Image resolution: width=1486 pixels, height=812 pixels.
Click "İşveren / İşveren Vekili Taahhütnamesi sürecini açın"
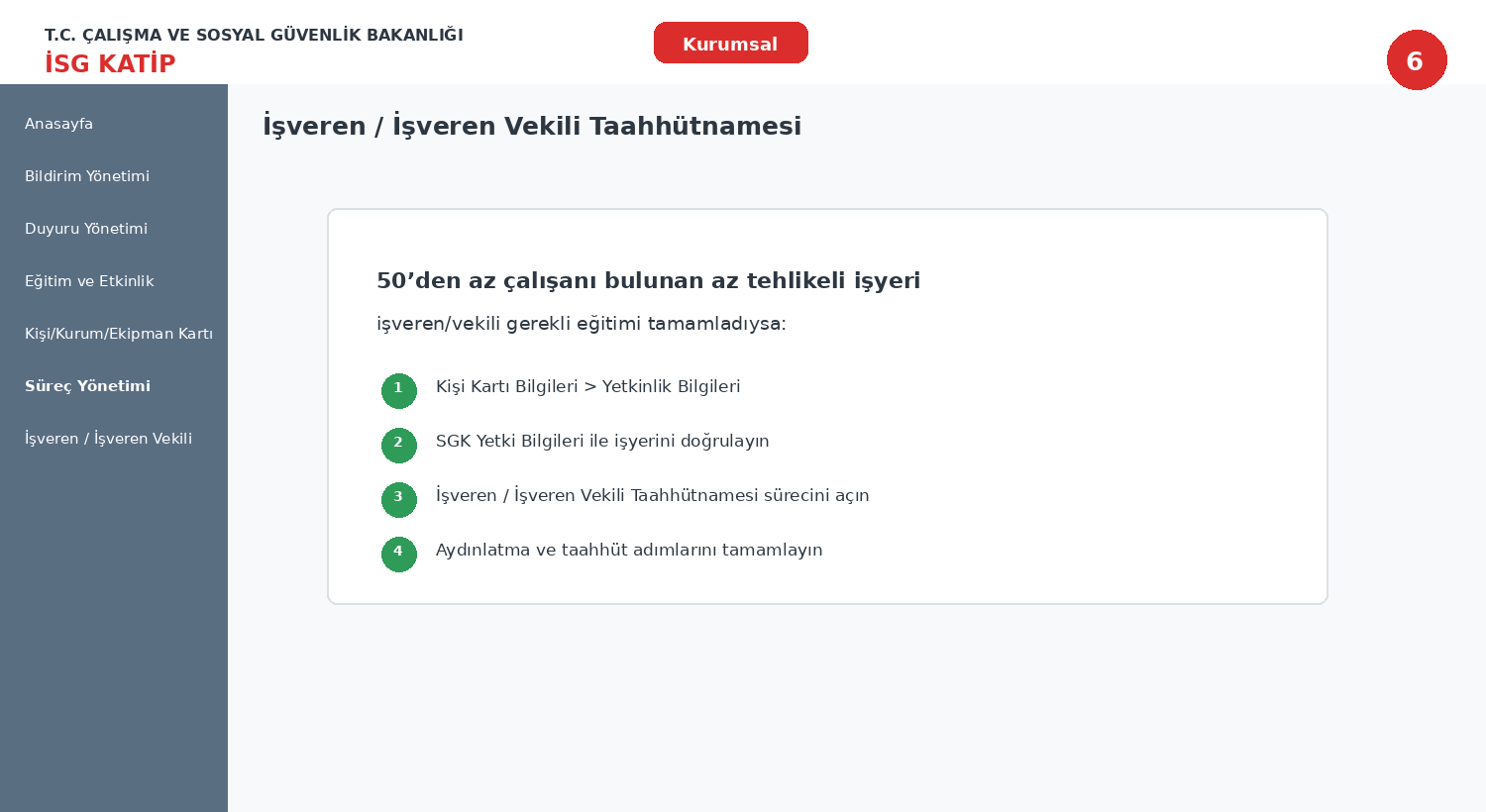coord(653,495)
